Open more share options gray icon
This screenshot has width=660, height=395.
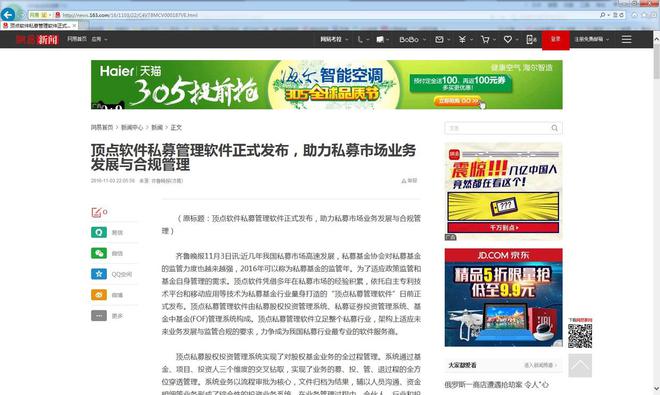point(99,315)
